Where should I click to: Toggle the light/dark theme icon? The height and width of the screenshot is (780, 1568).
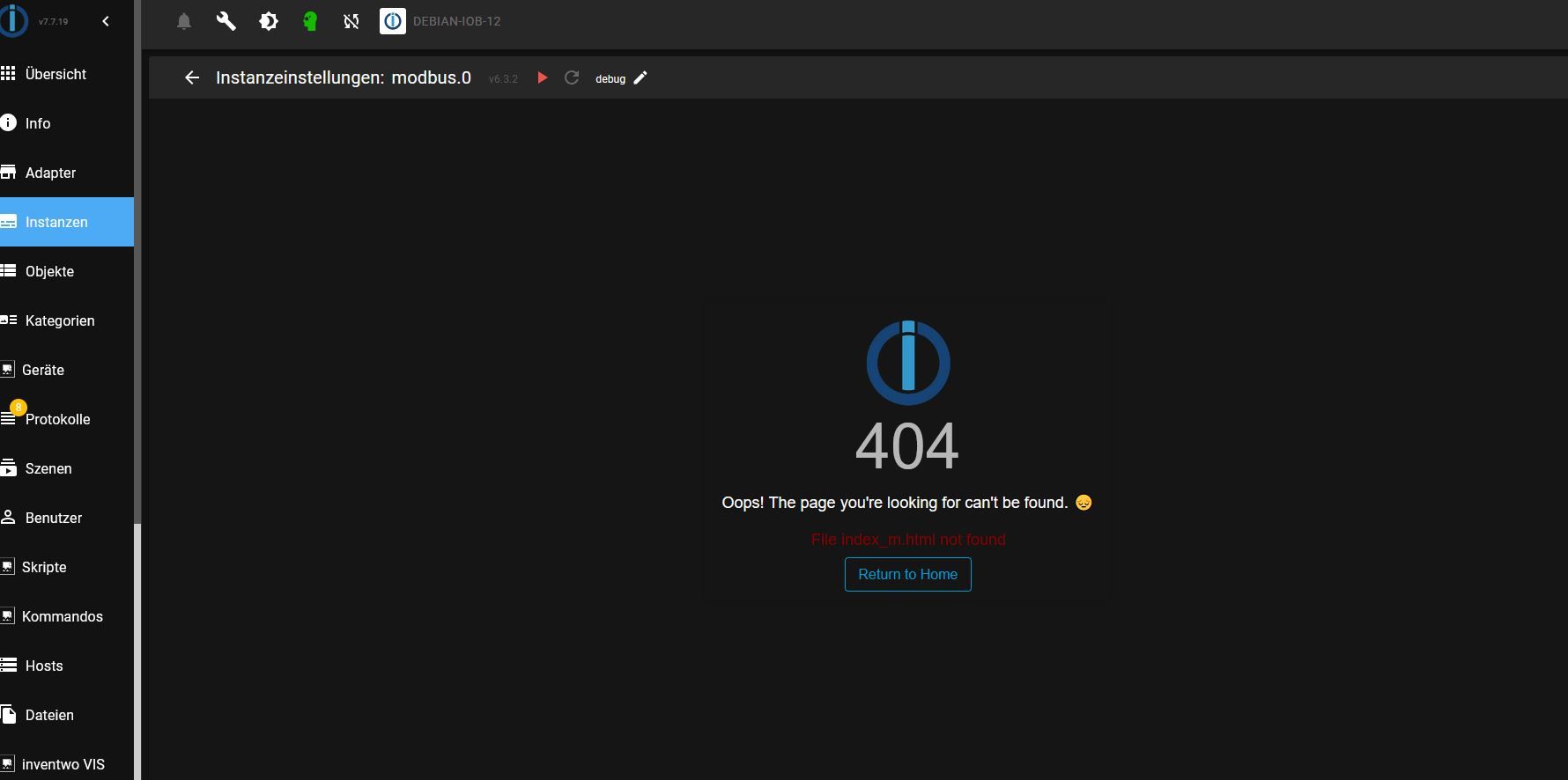tap(269, 21)
